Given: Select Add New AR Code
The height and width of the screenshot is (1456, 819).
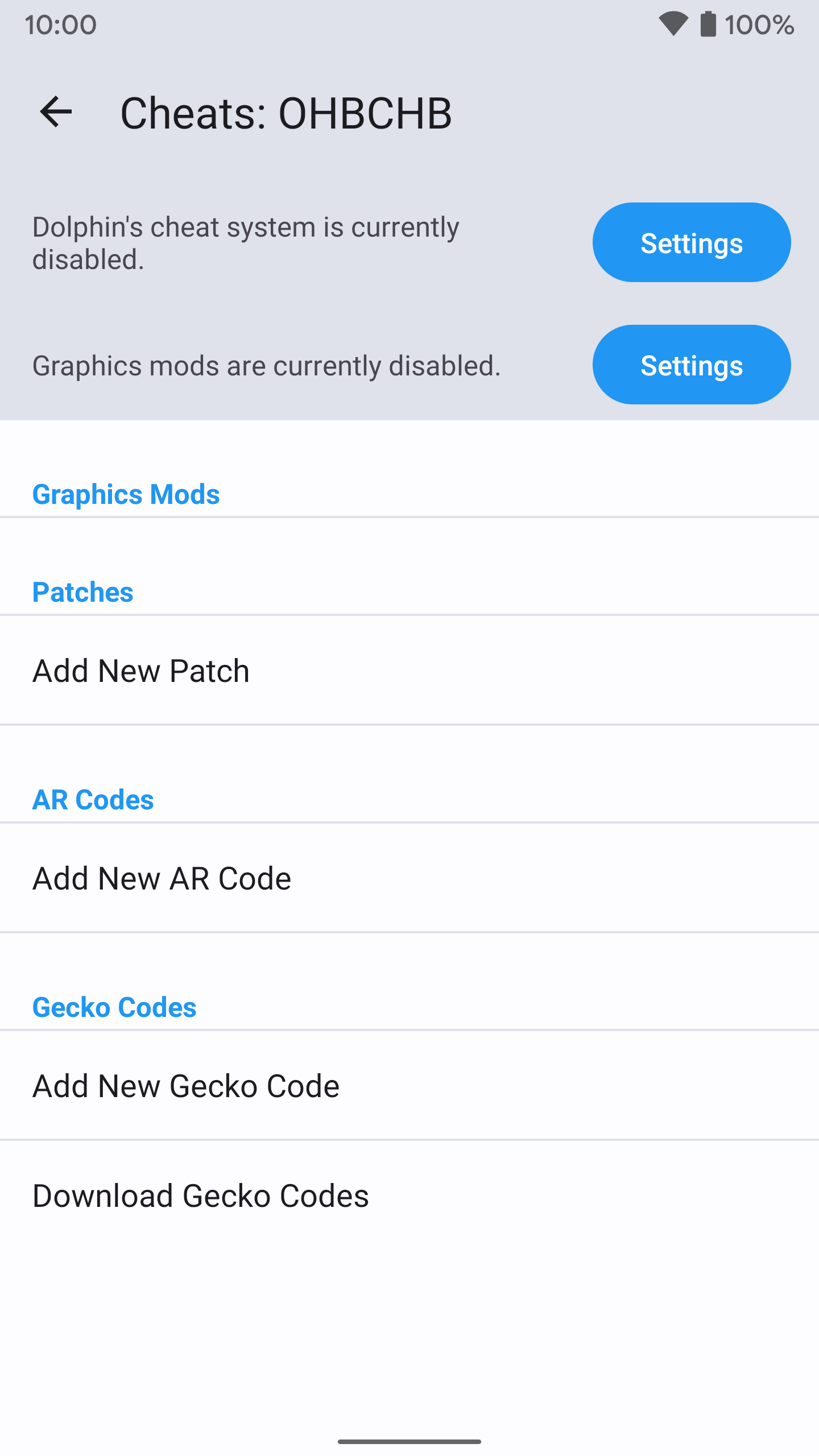Looking at the screenshot, I should pos(162,878).
